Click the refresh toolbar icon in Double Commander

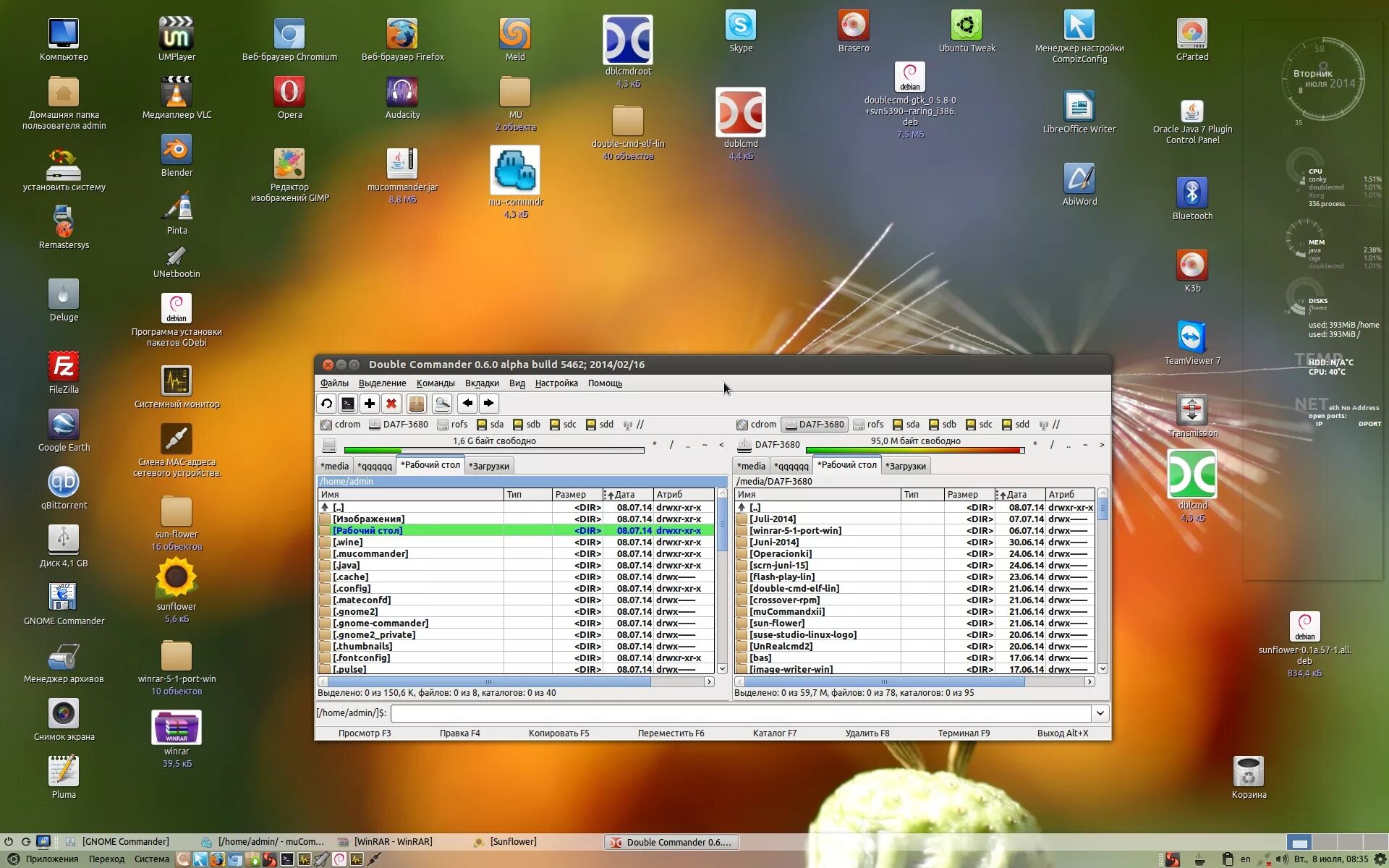326,404
